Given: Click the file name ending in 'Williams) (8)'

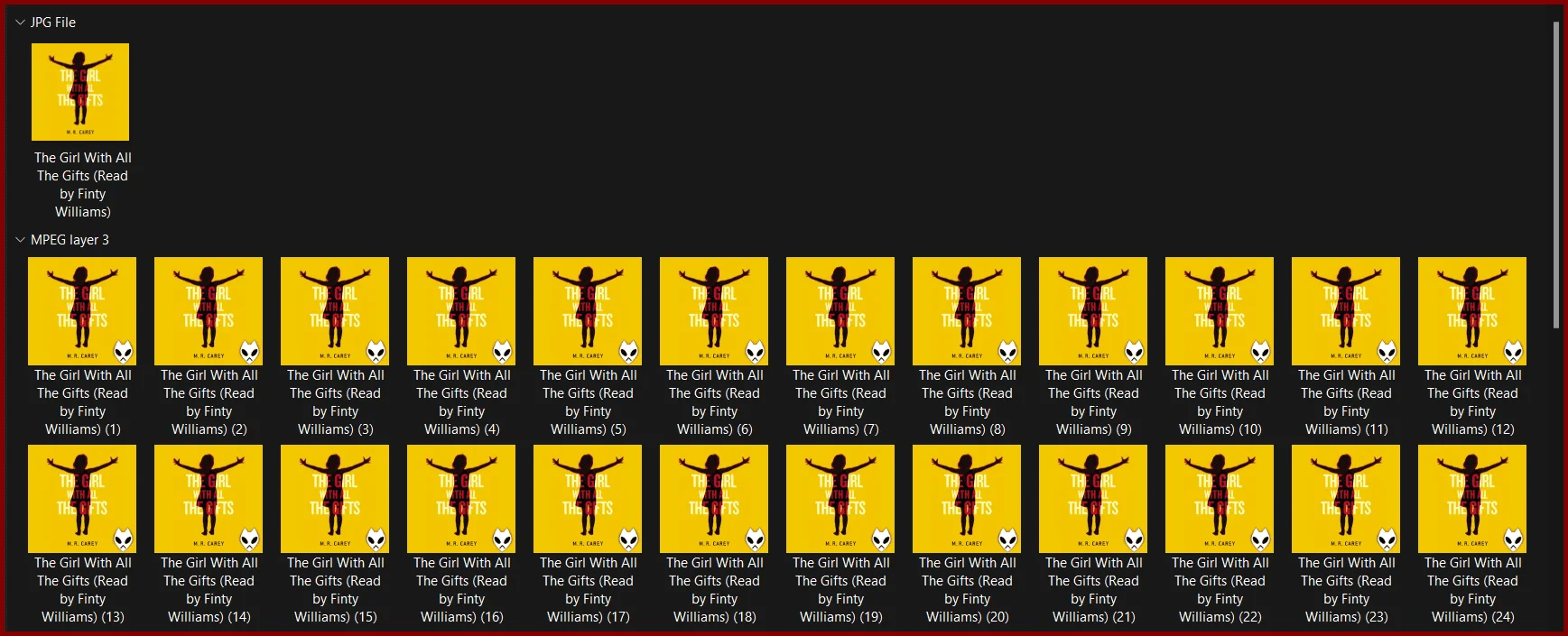Looking at the screenshot, I should tap(968, 402).
